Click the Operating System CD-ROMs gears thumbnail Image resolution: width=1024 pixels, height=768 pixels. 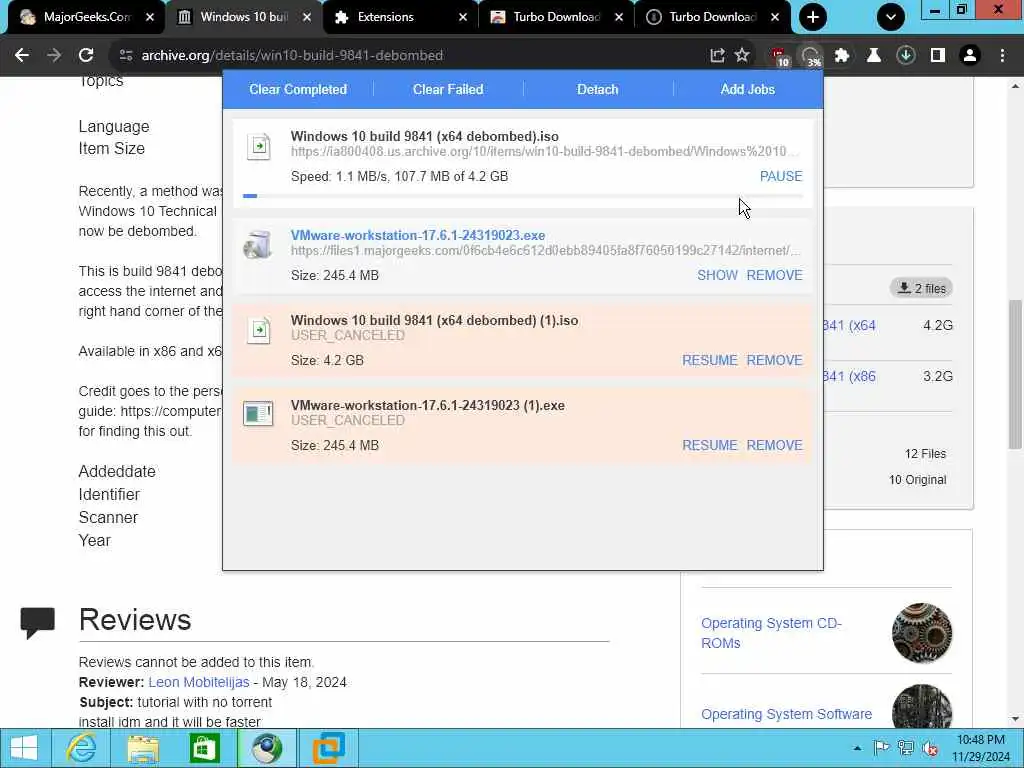[921, 633]
